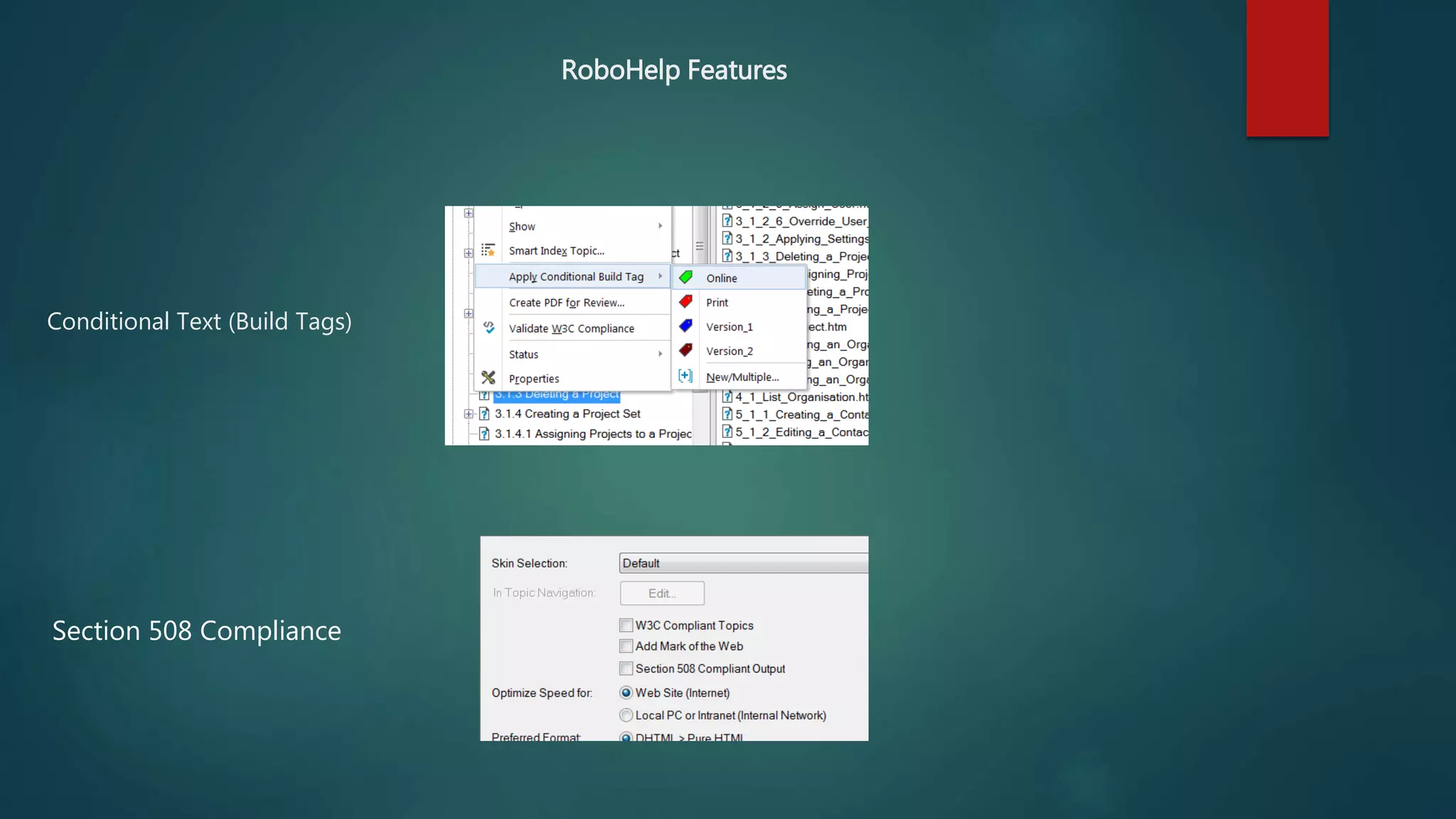The width and height of the screenshot is (1456, 819).
Task: Click file icon of 4_1_List_Organisation
Action: 727,397
